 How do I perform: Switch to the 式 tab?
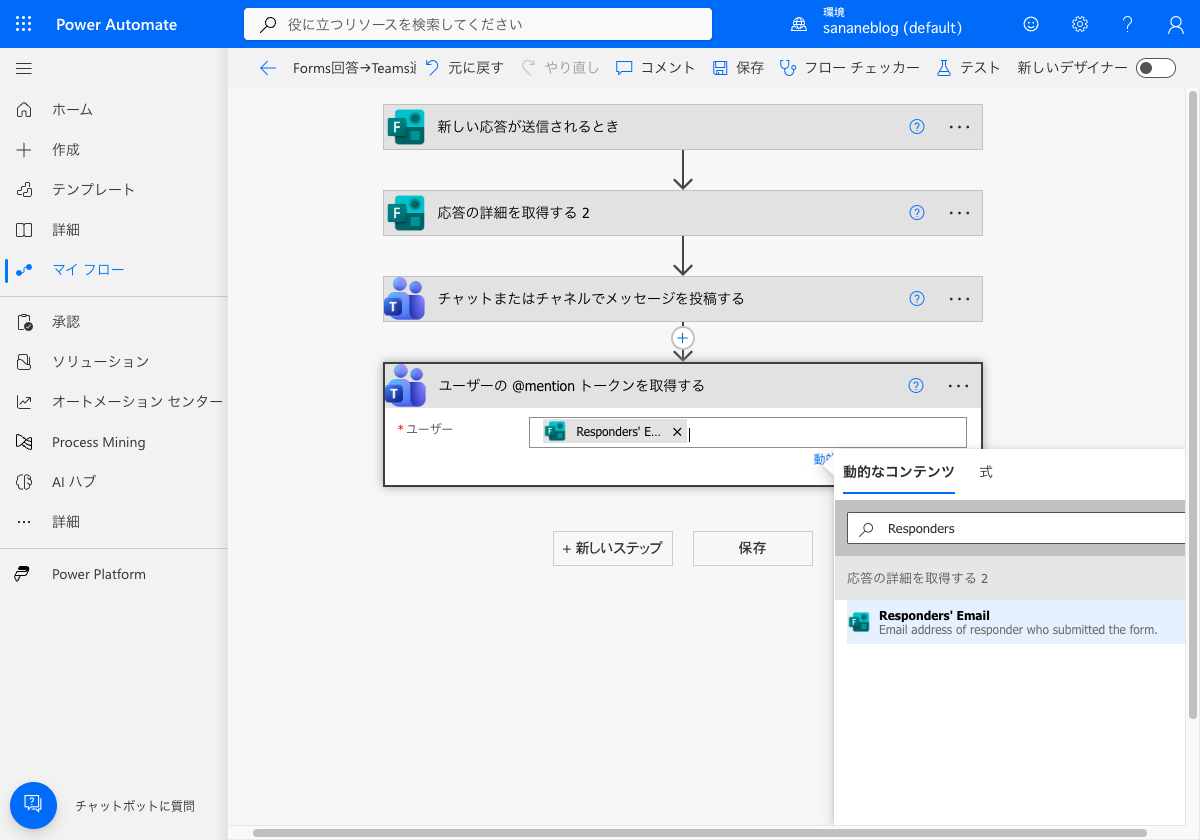click(x=986, y=472)
